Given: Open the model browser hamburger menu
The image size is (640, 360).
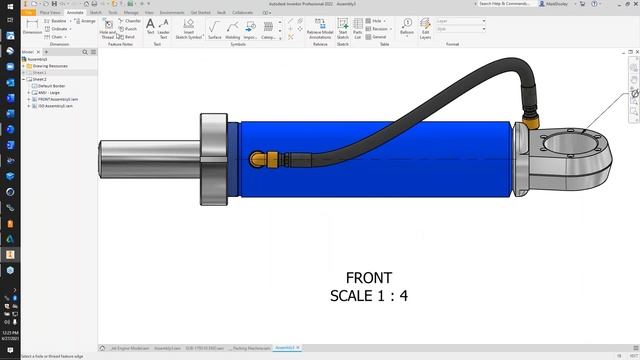Looking at the screenshot, I should [x=93, y=52].
